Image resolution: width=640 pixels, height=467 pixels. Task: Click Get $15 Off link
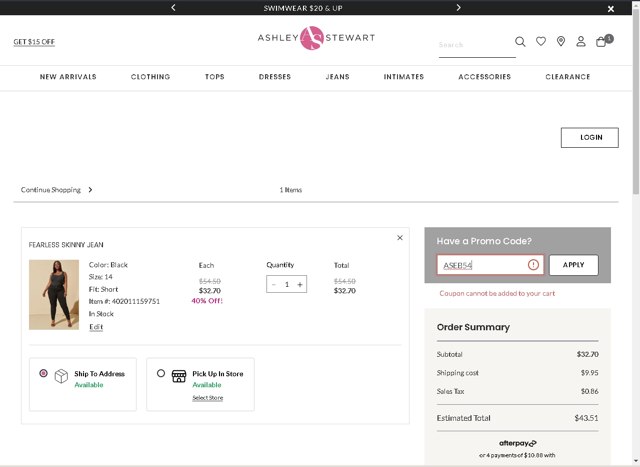pyautogui.click(x=34, y=42)
